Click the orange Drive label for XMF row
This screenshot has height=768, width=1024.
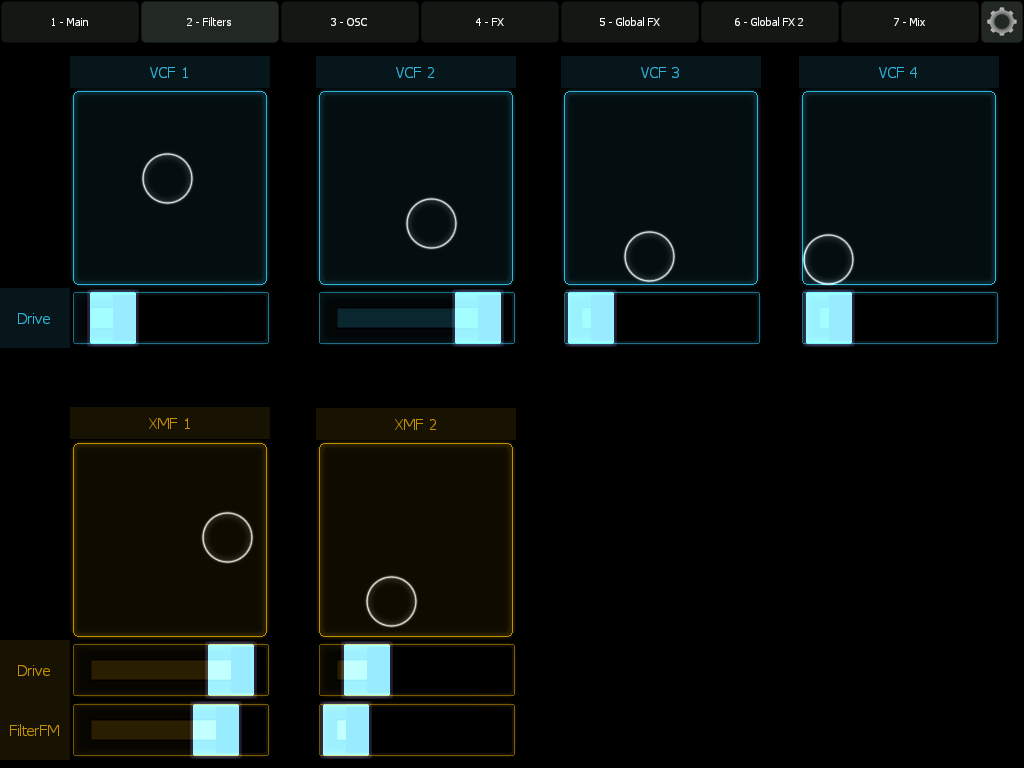coord(34,670)
